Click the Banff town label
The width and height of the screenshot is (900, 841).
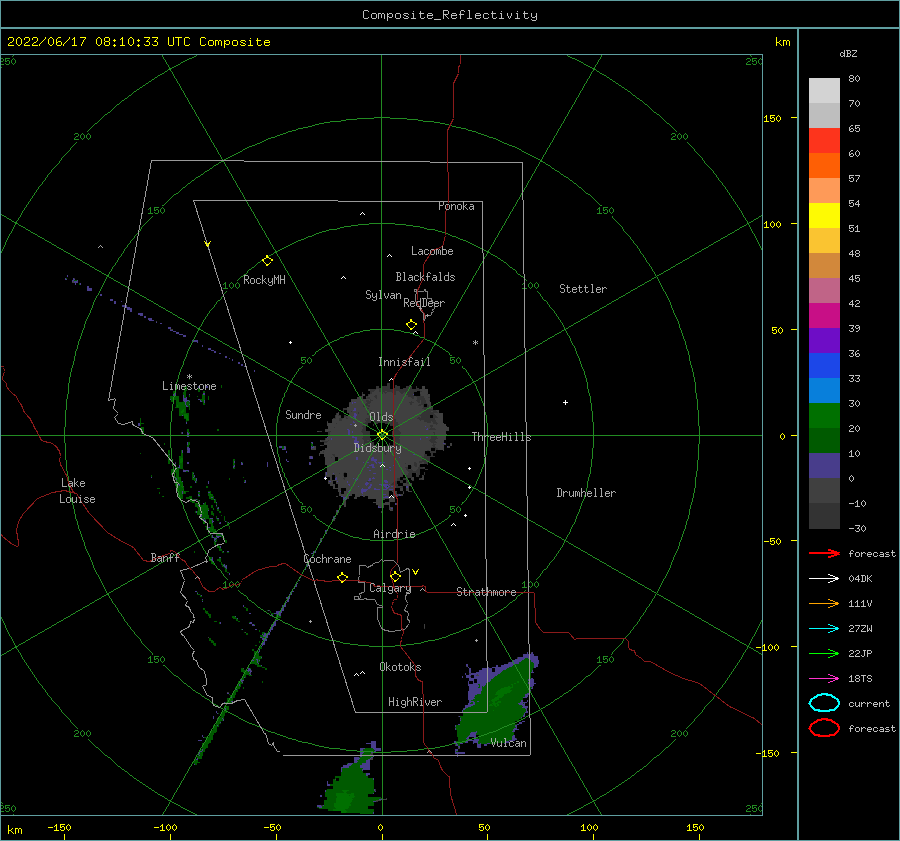coord(165,558)
